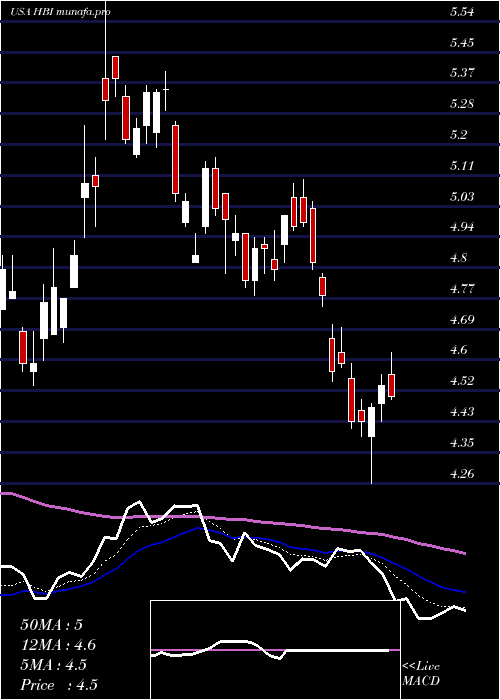Select the 5.37 price axis label
Image resolution: width=500 pixels, height=700 pixels.
coord(462,73)
